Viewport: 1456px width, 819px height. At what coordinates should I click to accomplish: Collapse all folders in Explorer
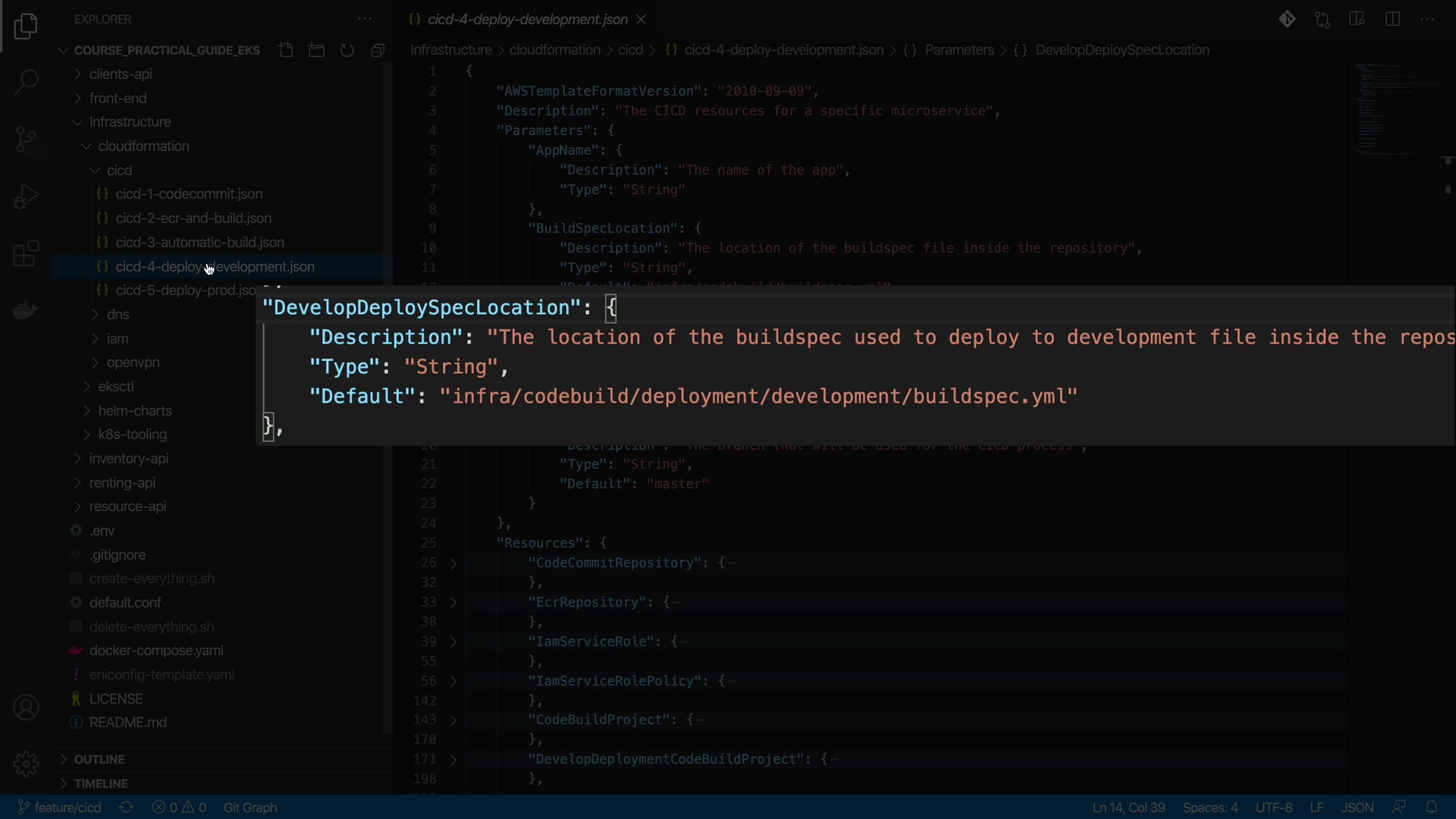pos(378,50)
